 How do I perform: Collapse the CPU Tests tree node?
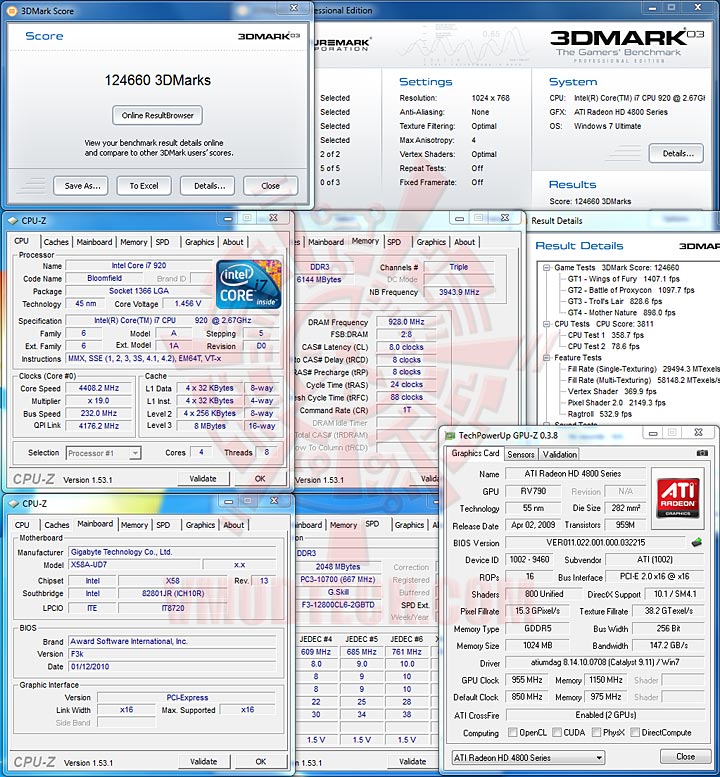(x=547, y=324)
